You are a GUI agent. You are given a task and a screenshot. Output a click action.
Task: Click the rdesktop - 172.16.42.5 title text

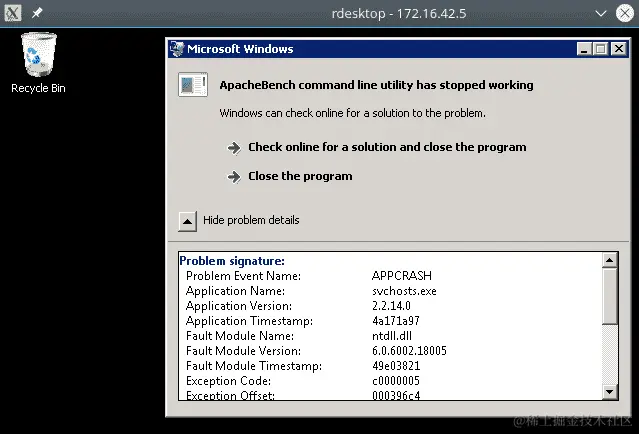click(399, 13)
